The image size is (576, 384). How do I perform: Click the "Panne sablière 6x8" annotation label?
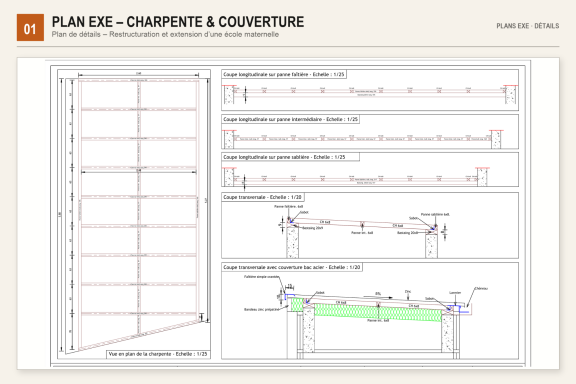tap(435, 214)
